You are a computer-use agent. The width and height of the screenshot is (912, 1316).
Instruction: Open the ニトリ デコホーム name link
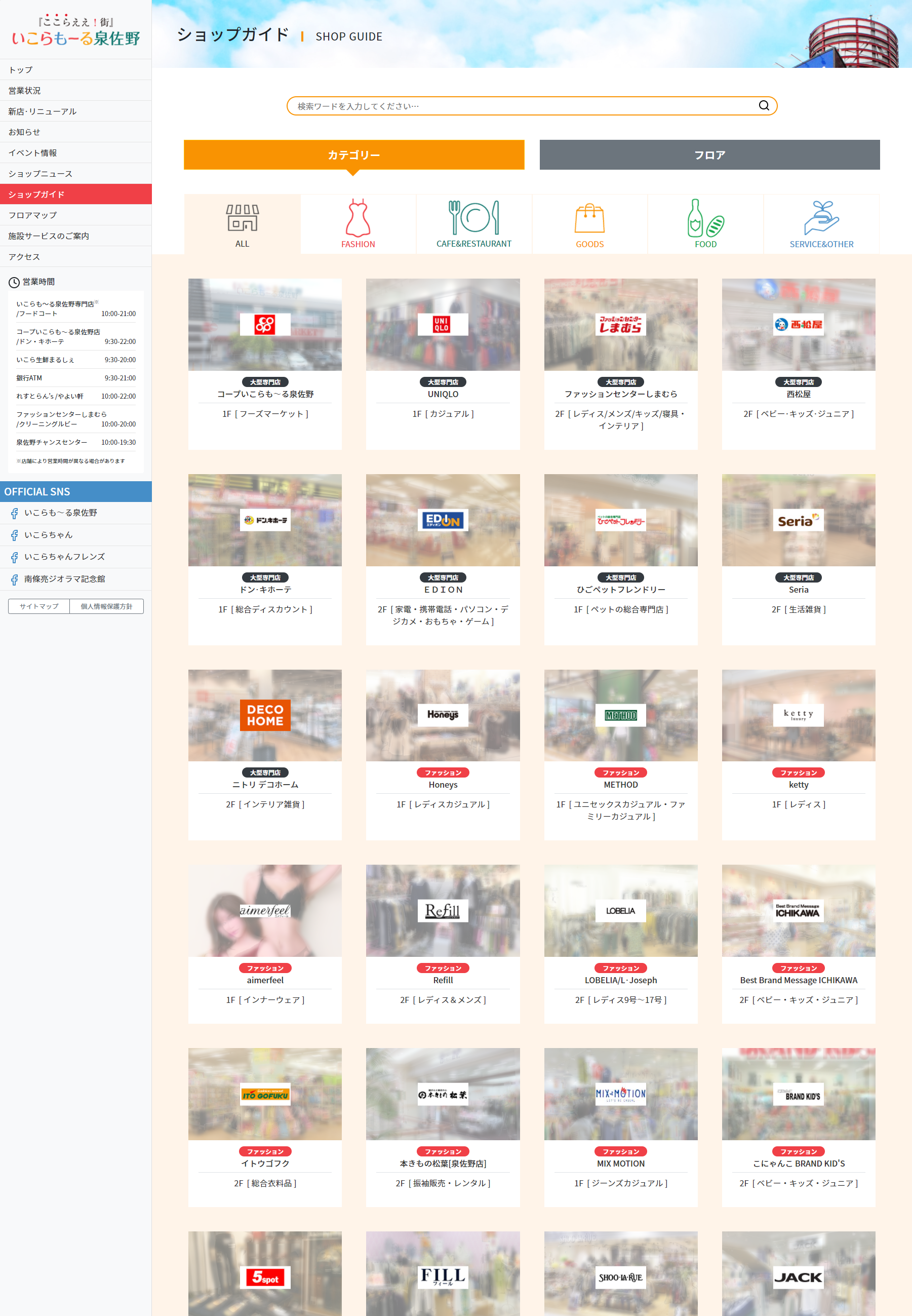265,785
